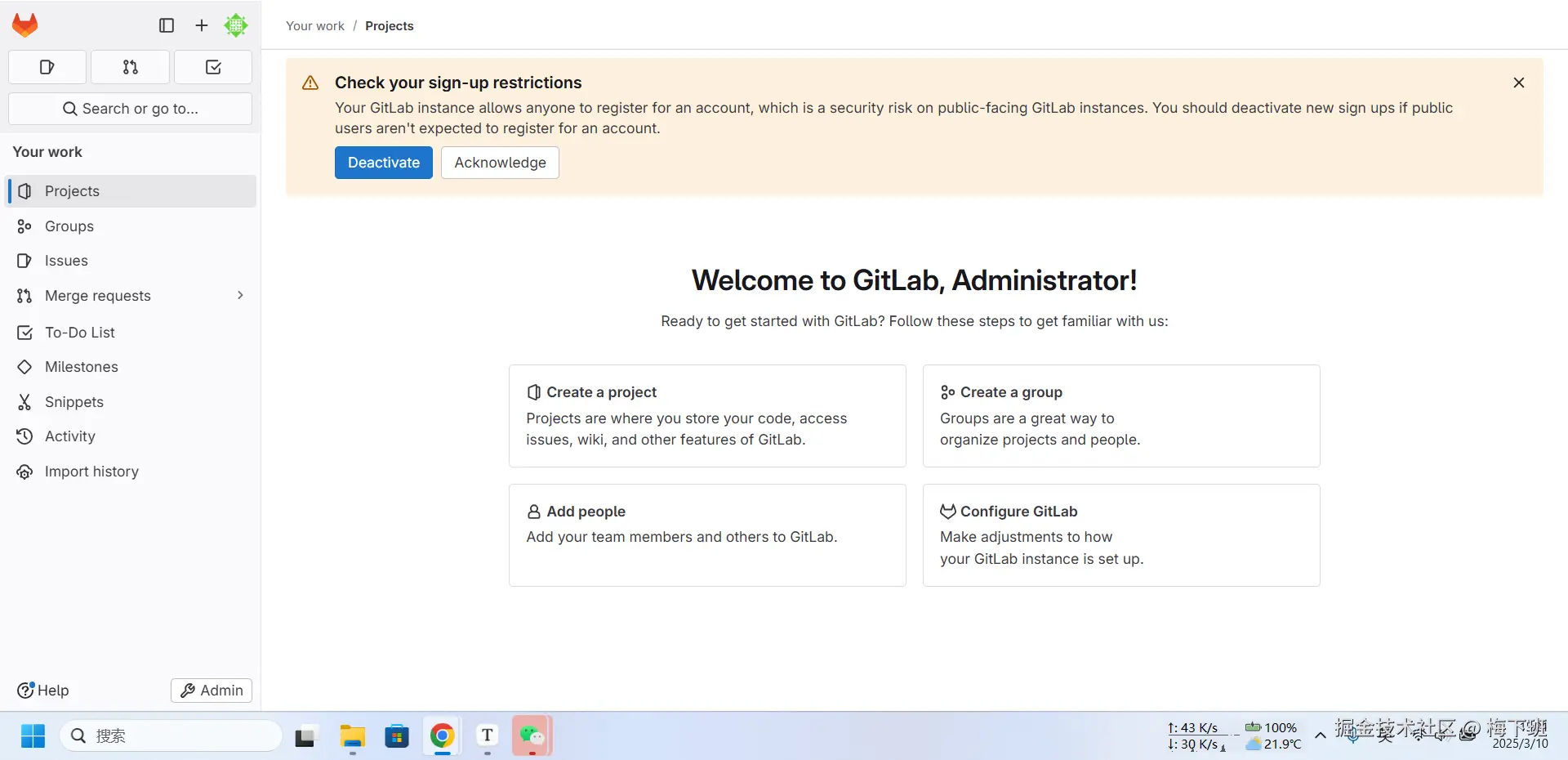Open to-do items shortcut icon

[213, 67]
